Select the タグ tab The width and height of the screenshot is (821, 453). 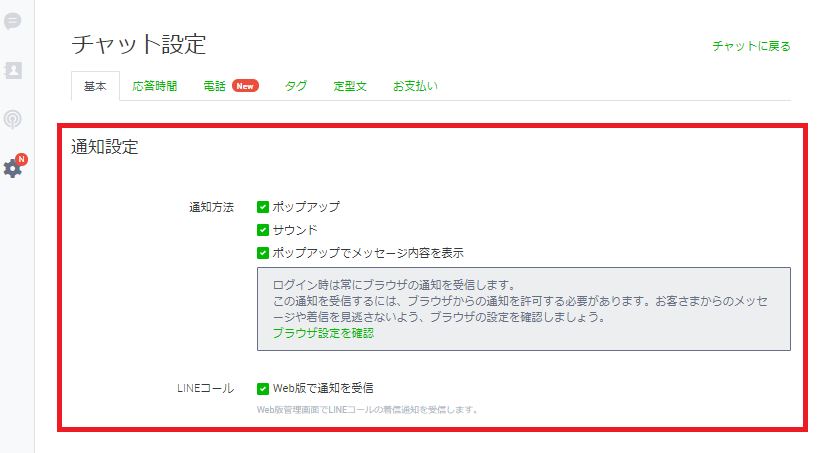pos(296,87)
